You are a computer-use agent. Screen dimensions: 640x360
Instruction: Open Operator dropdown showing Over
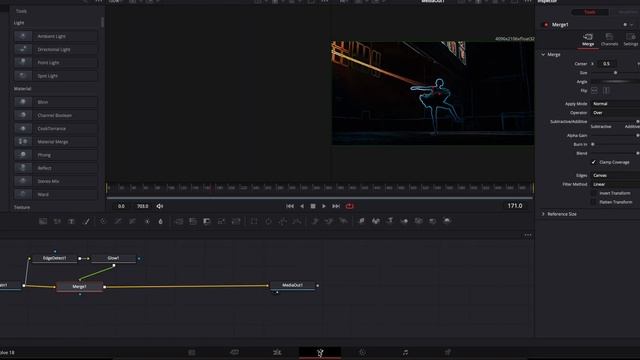615,113
